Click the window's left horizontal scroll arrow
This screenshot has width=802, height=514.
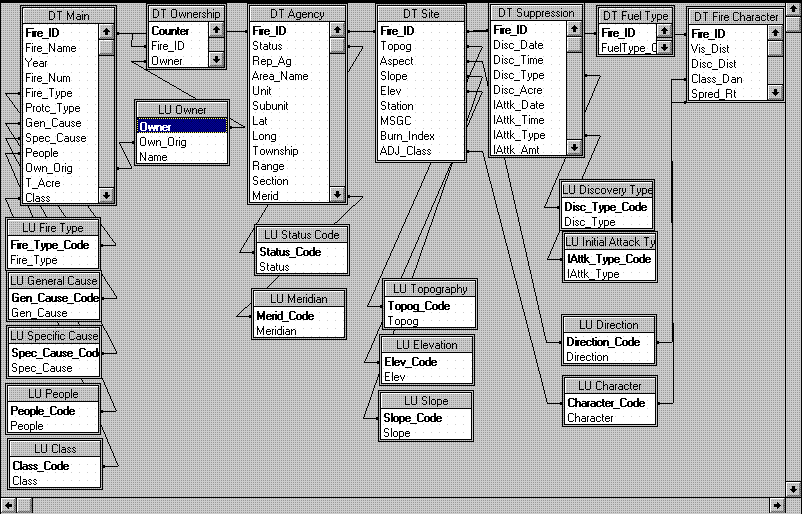(8, 505)
